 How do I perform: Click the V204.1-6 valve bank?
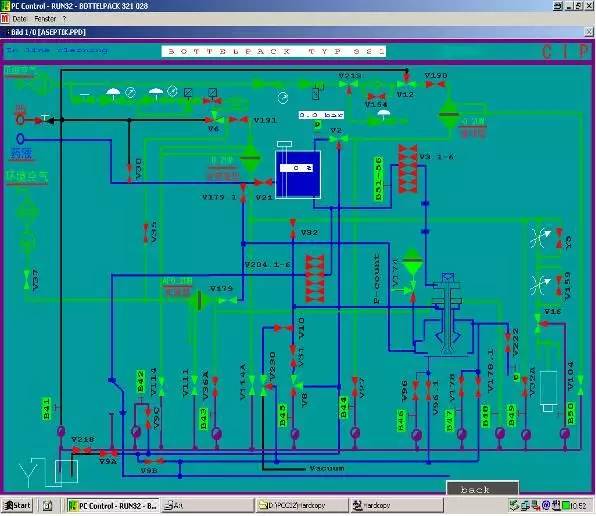point(315,279)
